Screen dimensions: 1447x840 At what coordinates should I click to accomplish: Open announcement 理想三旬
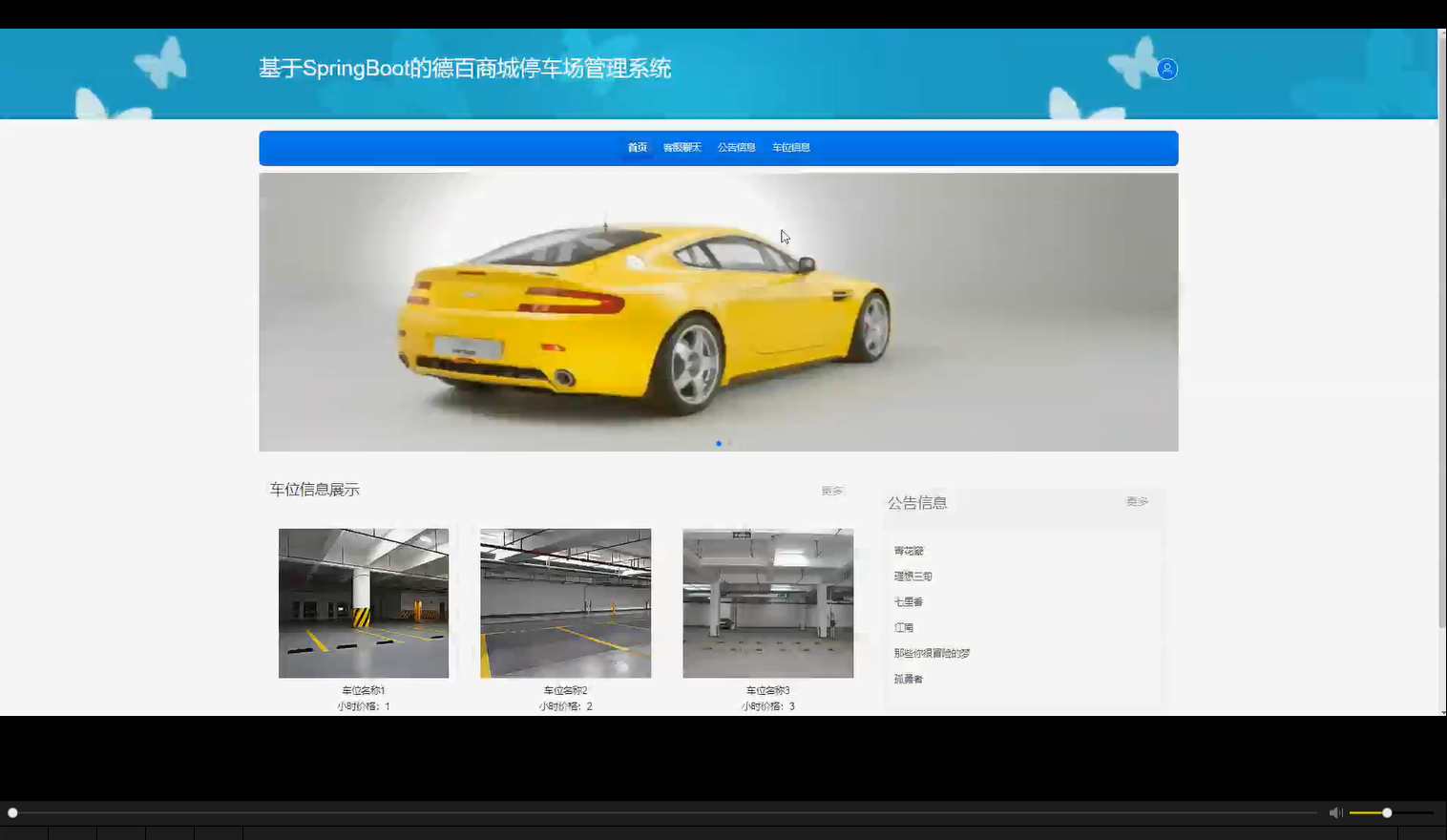point(912,576)
